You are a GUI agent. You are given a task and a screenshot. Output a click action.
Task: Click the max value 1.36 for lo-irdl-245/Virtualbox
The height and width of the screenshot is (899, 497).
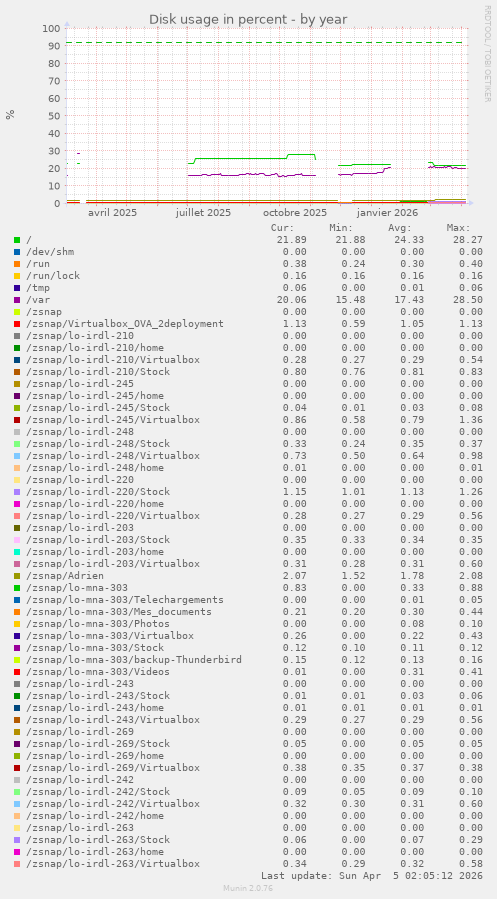(x=471, y=420)
